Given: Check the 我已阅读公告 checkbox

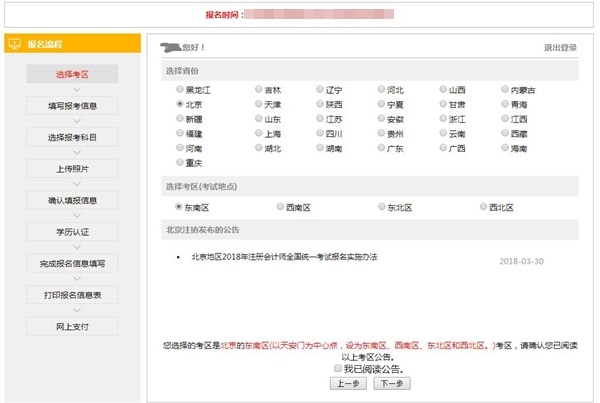Looking at the screenshot, I should 340,369.
